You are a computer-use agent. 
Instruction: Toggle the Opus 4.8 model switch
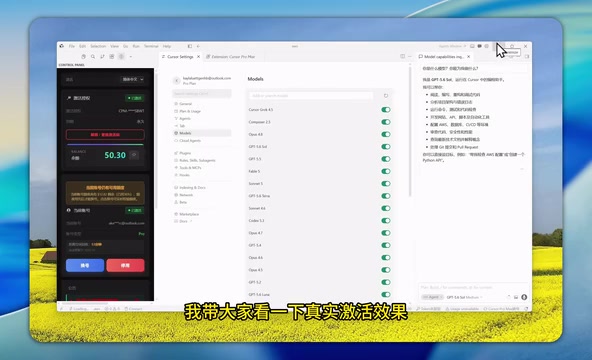pyautogui.click(x=385, y=134)
